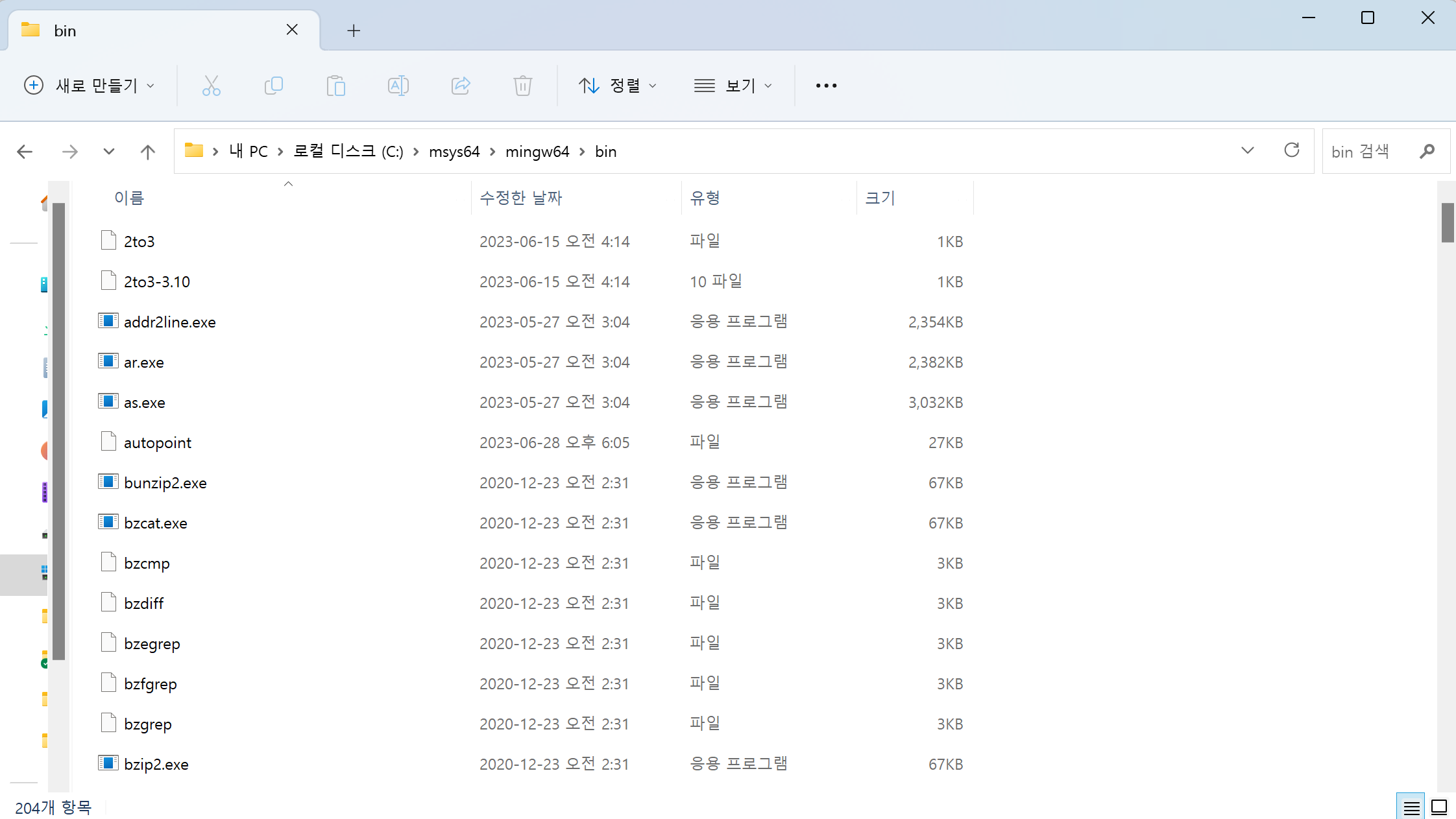Click the Rename icon
Image resolution: width=1456 pixels, height=819 pixels.
coord(398,86)
